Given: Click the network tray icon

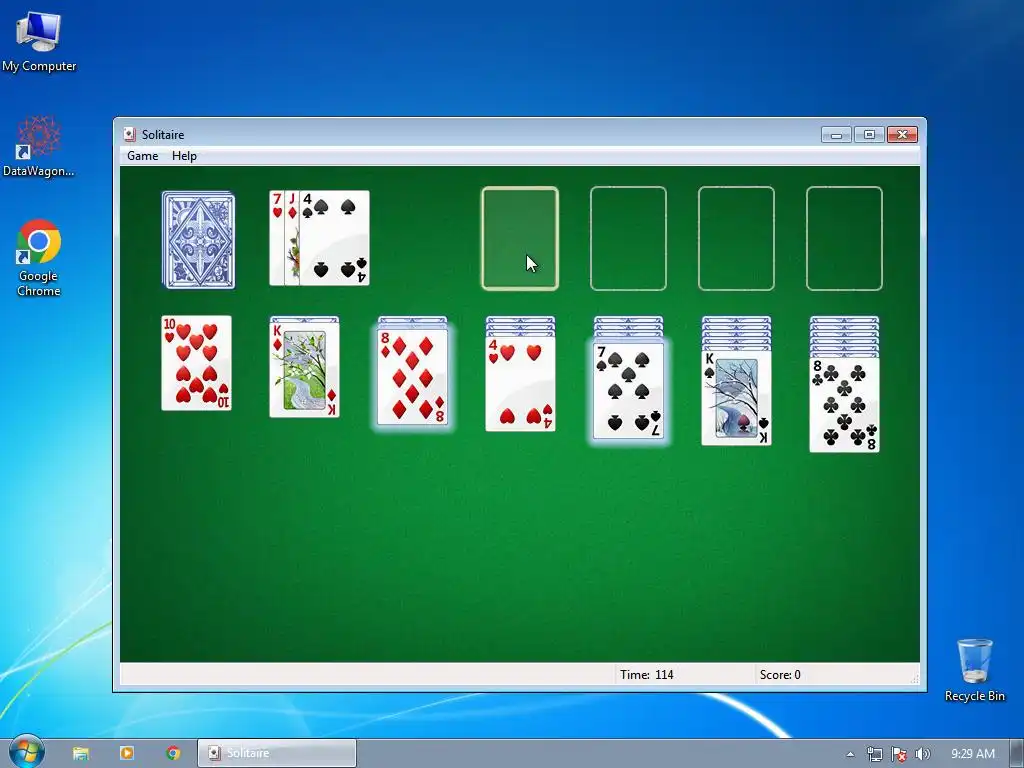Looking at the screenshot, I should [874, 754].
